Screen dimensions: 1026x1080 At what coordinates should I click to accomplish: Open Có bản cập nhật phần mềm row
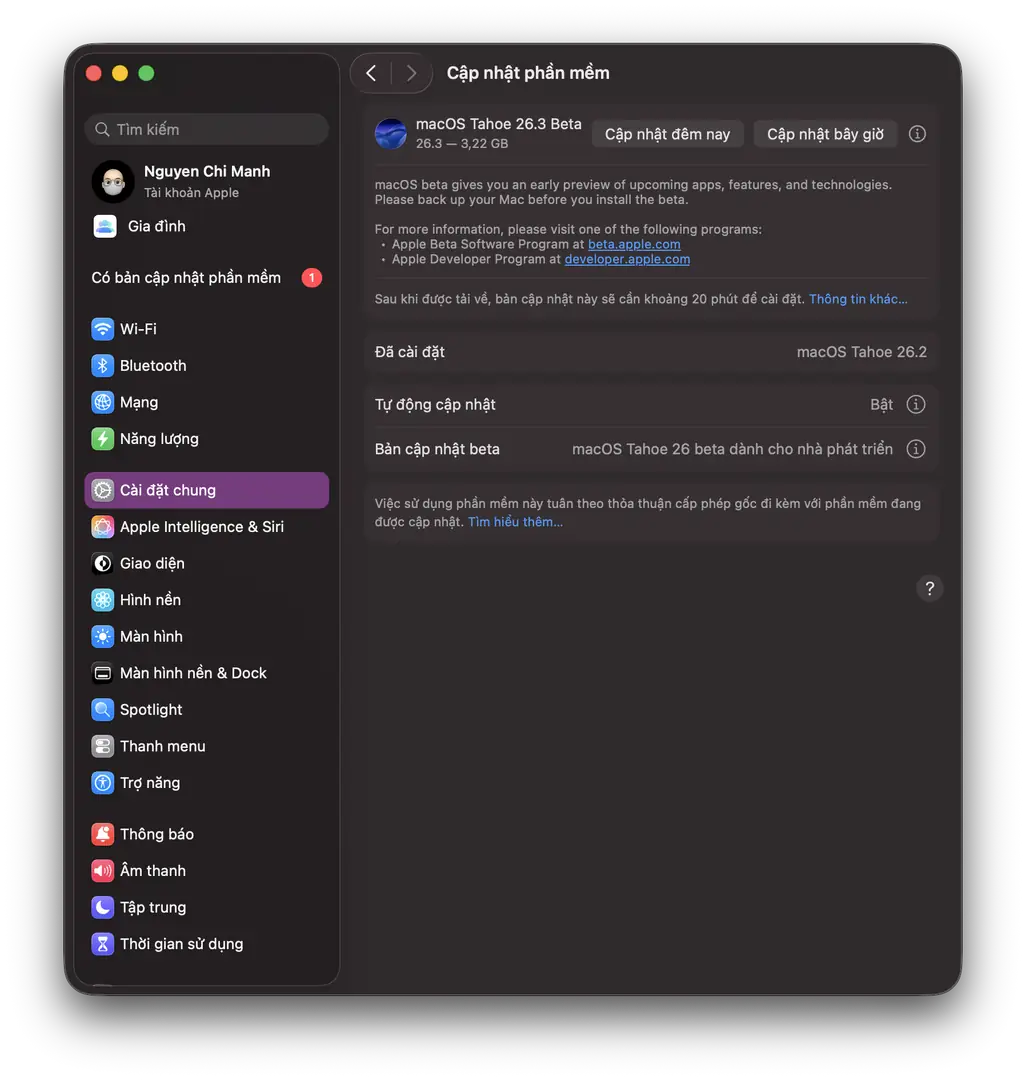207,278
